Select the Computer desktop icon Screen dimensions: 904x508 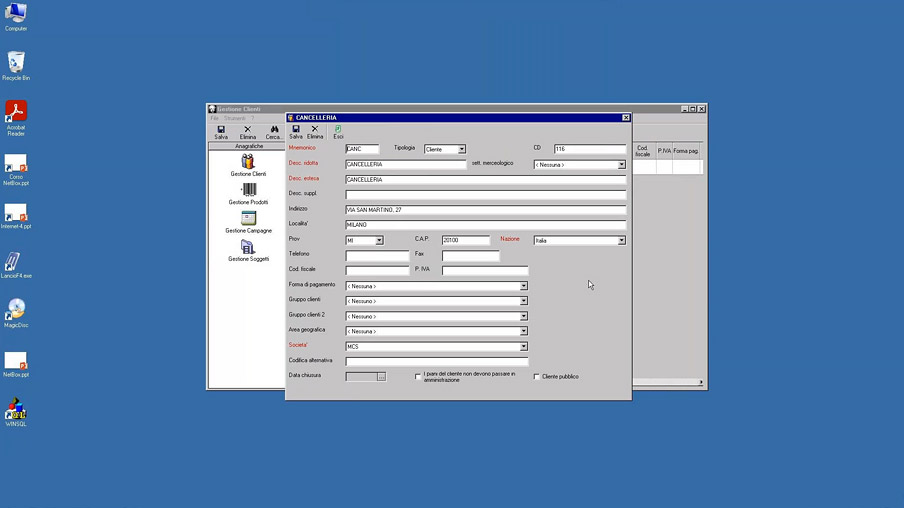(16, 17)
